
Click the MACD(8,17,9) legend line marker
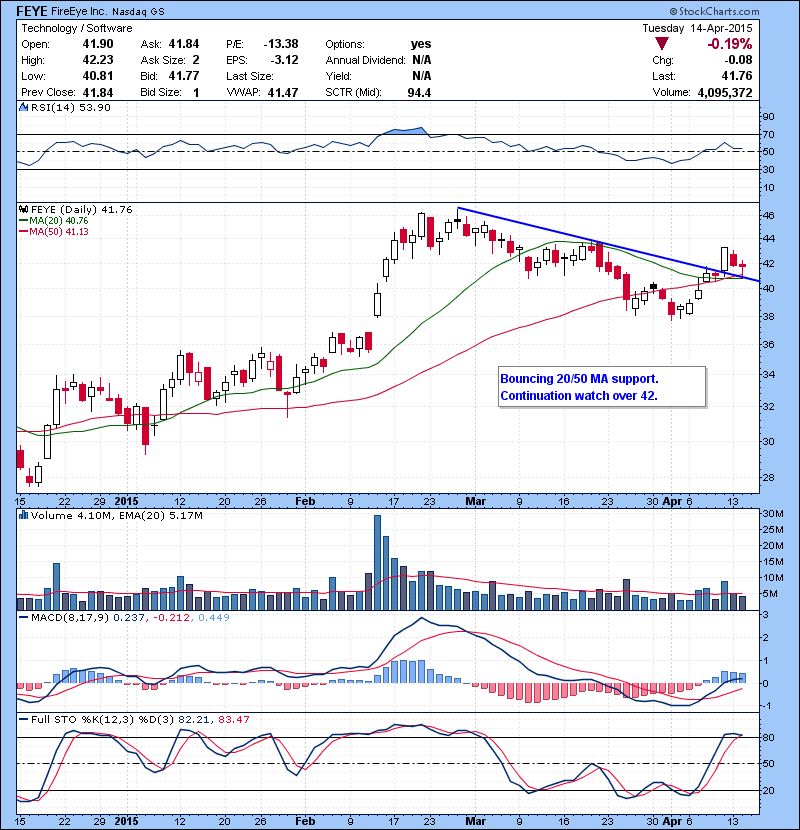pyautogui.click(x=24, y=617)
